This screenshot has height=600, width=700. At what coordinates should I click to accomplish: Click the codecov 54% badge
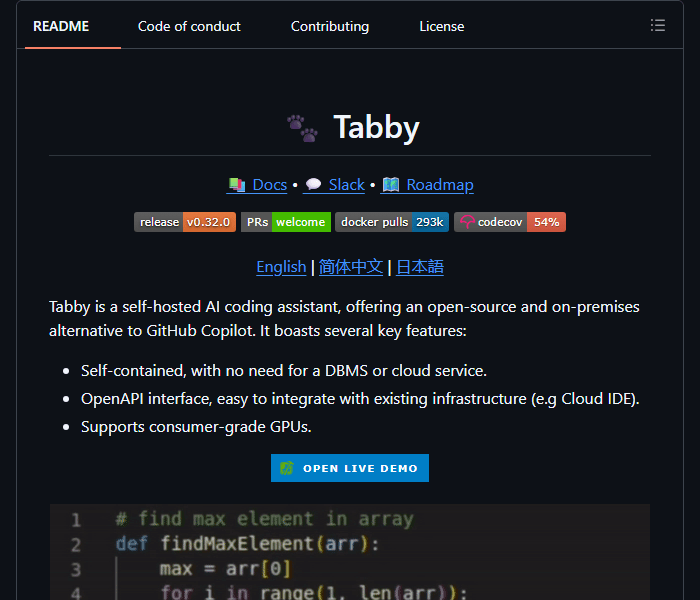510,222
